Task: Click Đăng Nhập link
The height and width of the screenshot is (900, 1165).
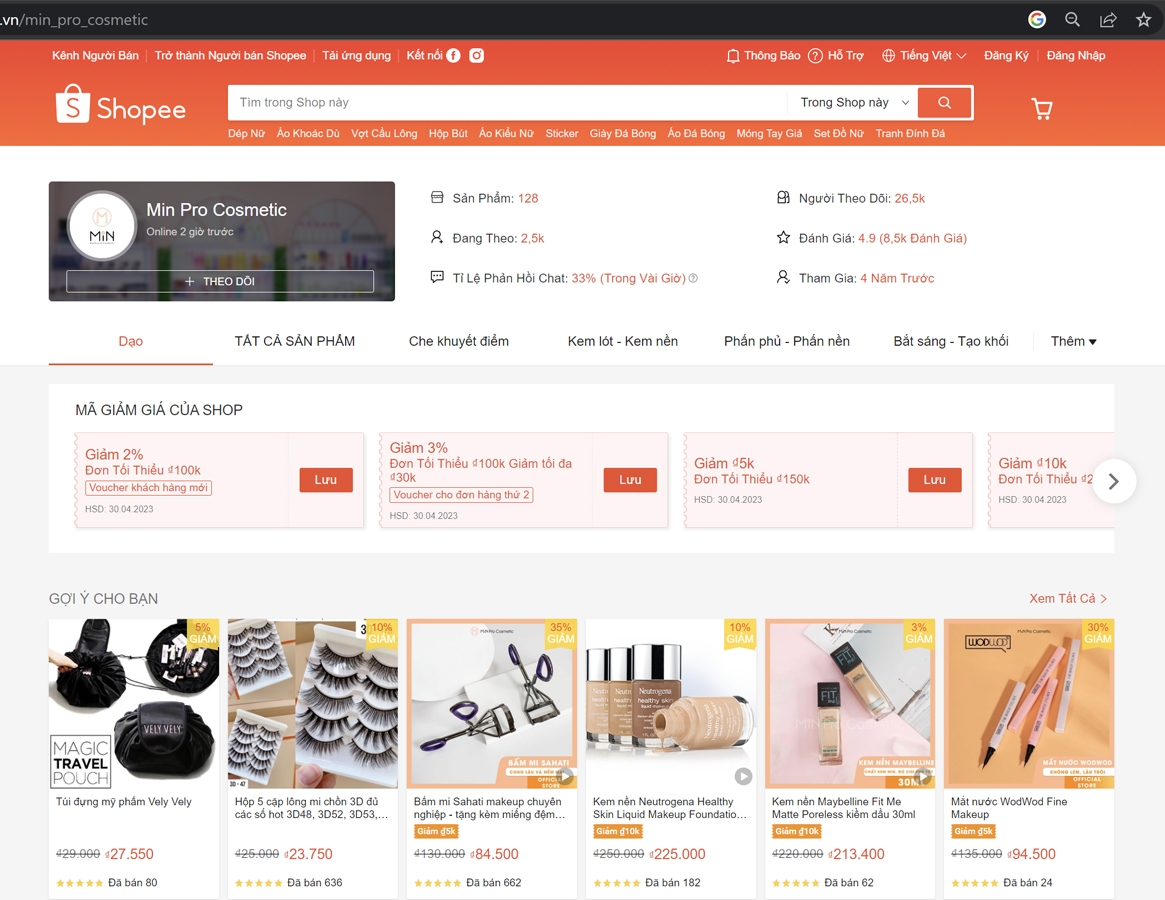Action: tap(1076, 56)
